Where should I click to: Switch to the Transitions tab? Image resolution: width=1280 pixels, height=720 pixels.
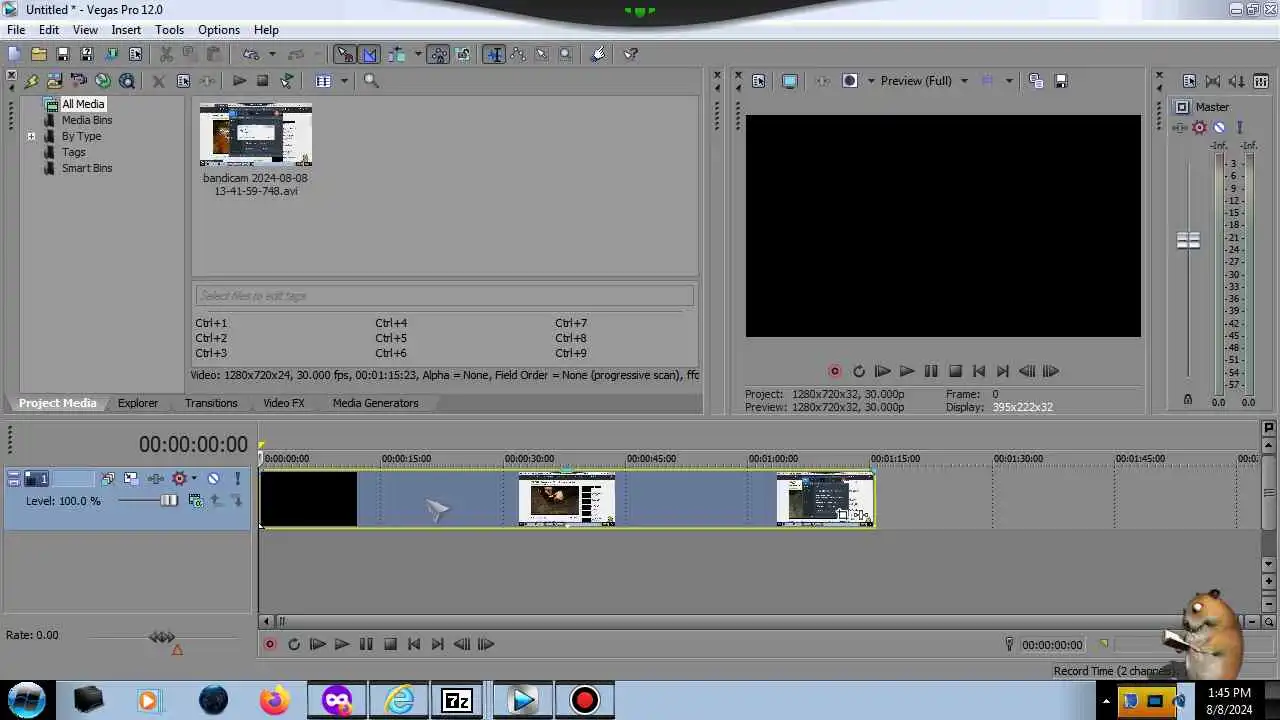pos(211,403)
